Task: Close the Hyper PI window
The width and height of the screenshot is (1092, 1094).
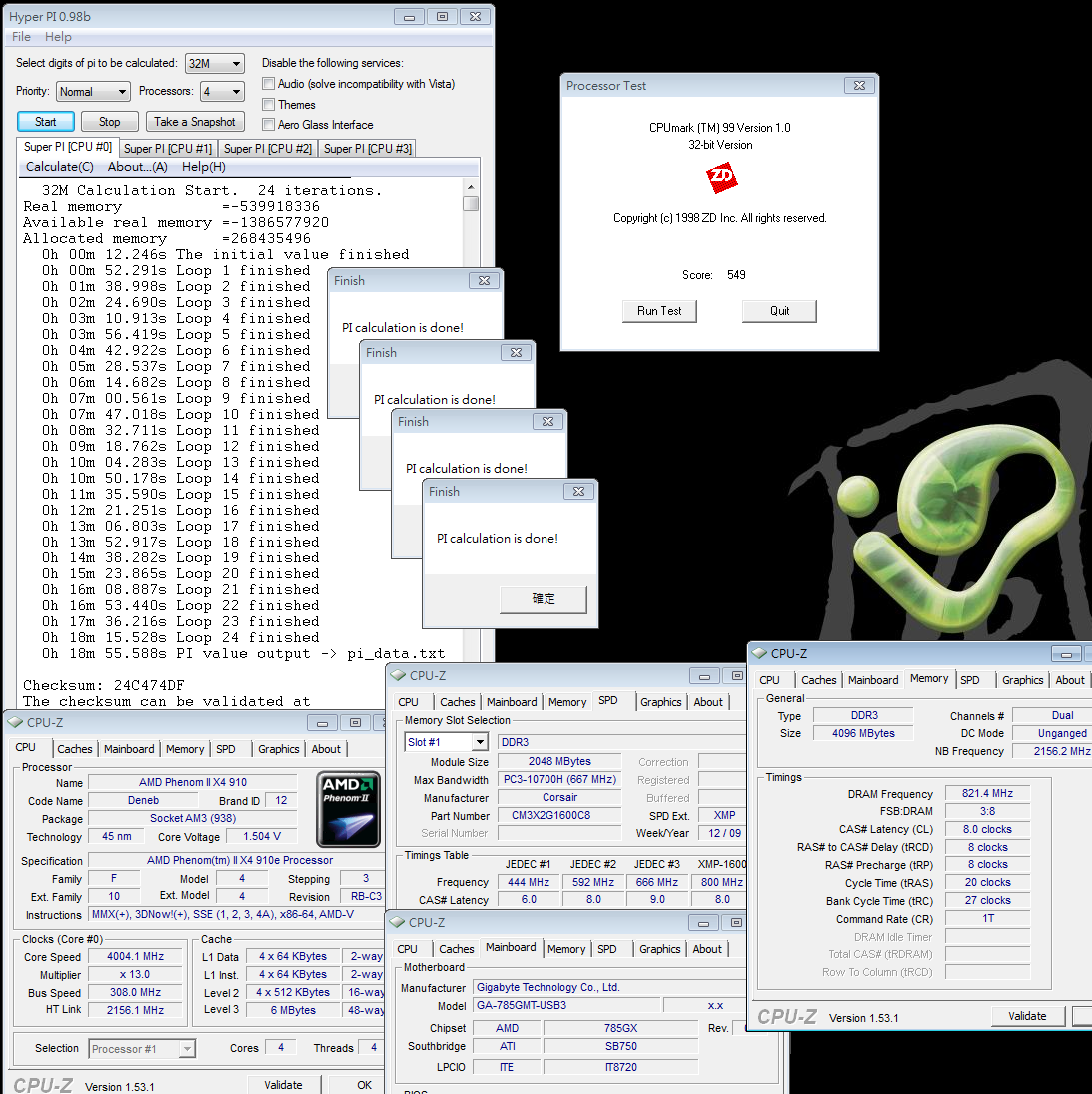Action: coord(475,17)
